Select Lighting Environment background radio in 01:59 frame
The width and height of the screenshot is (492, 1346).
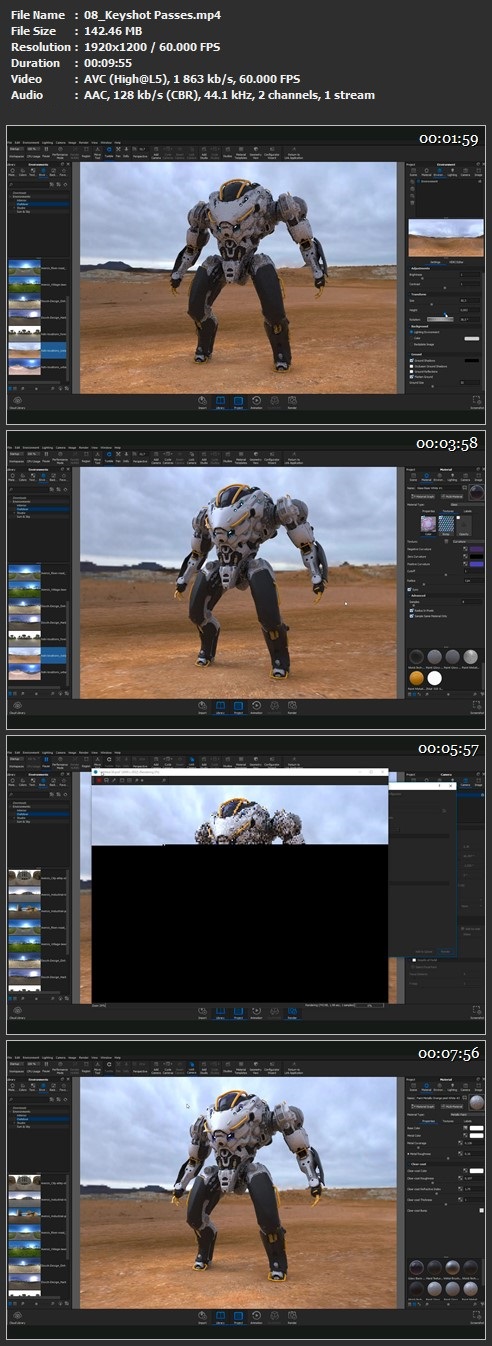click(x=411, y=332)
